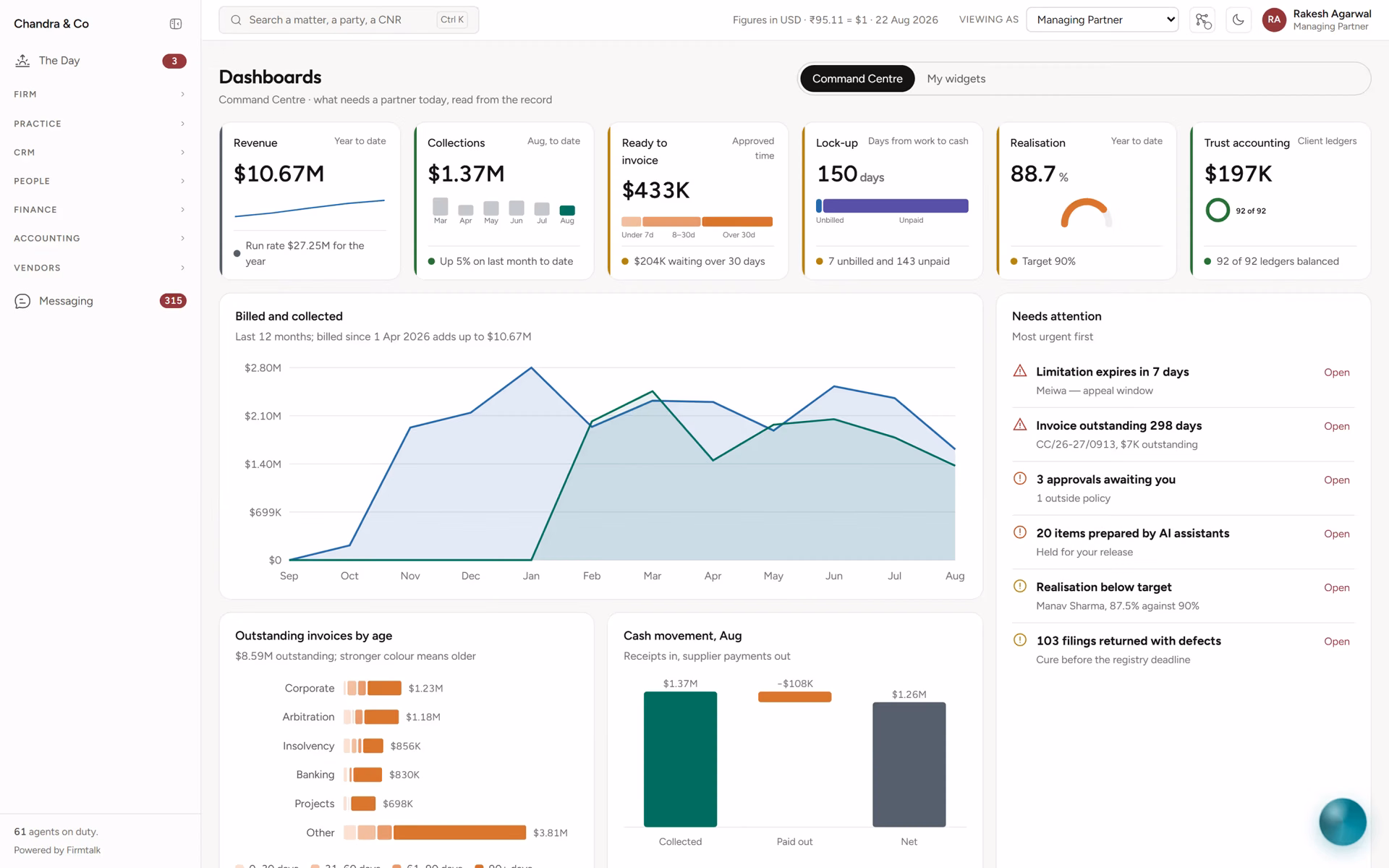Click warning triangle beside Limitation expires
Viewport: 1389px width, 868px height.
(1020, 371)
